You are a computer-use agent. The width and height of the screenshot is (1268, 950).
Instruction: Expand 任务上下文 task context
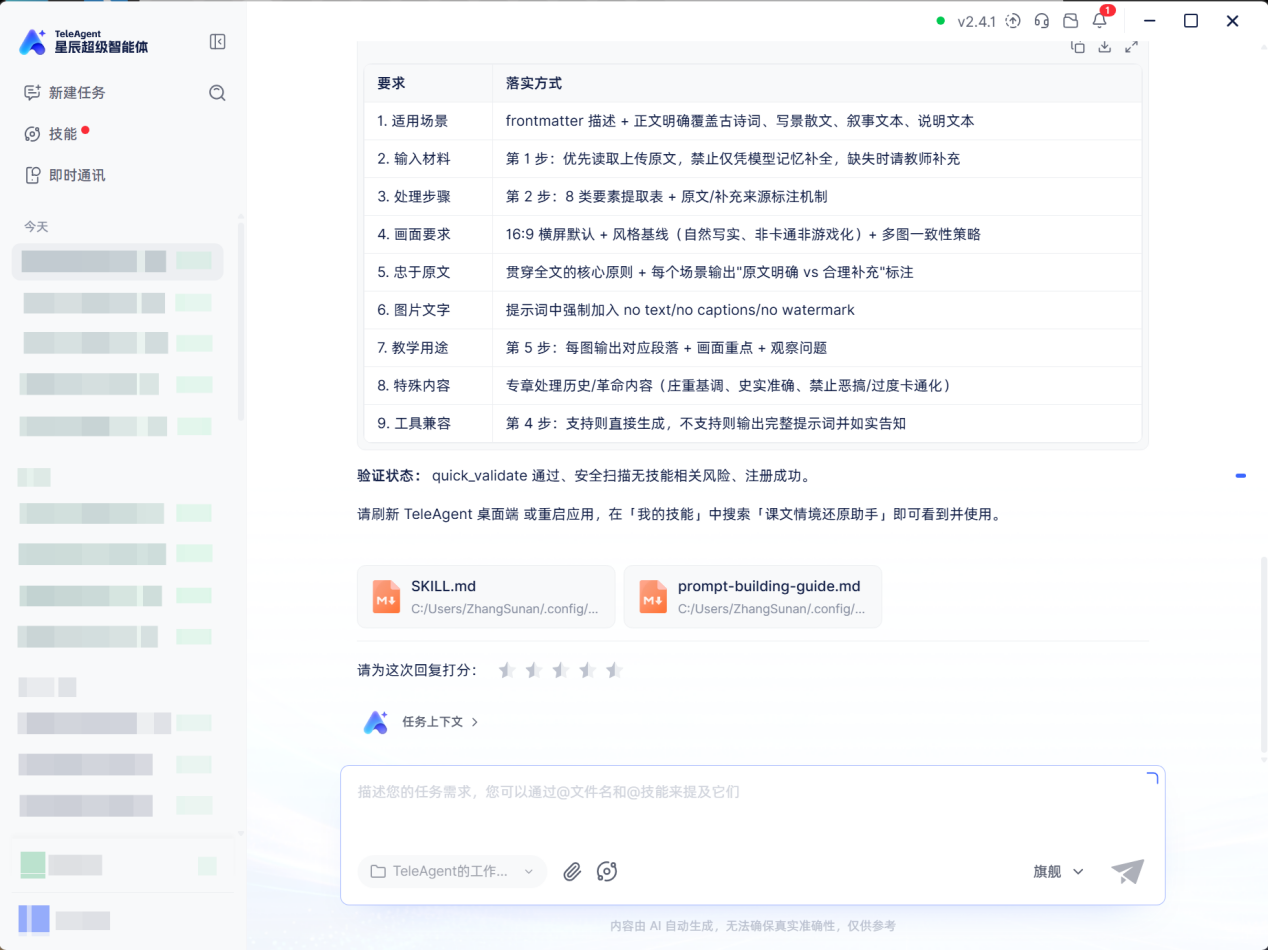pyautogui.click(x=441, y=722)
